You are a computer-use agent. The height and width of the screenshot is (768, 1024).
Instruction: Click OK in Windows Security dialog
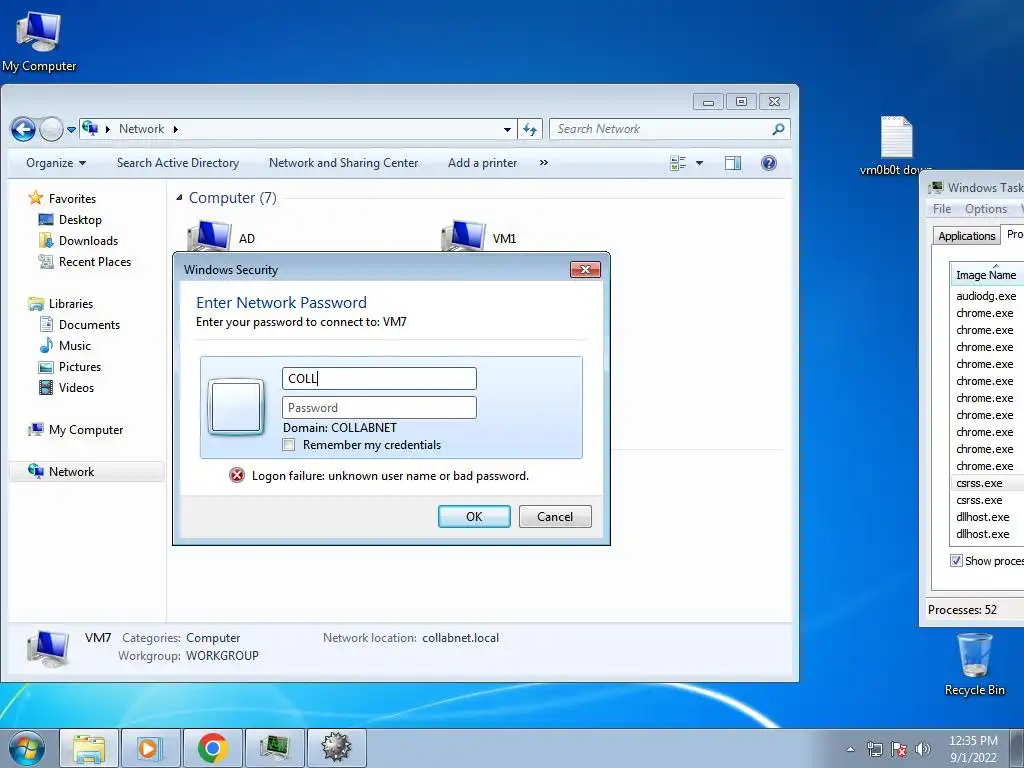click(x=474, y=517)
